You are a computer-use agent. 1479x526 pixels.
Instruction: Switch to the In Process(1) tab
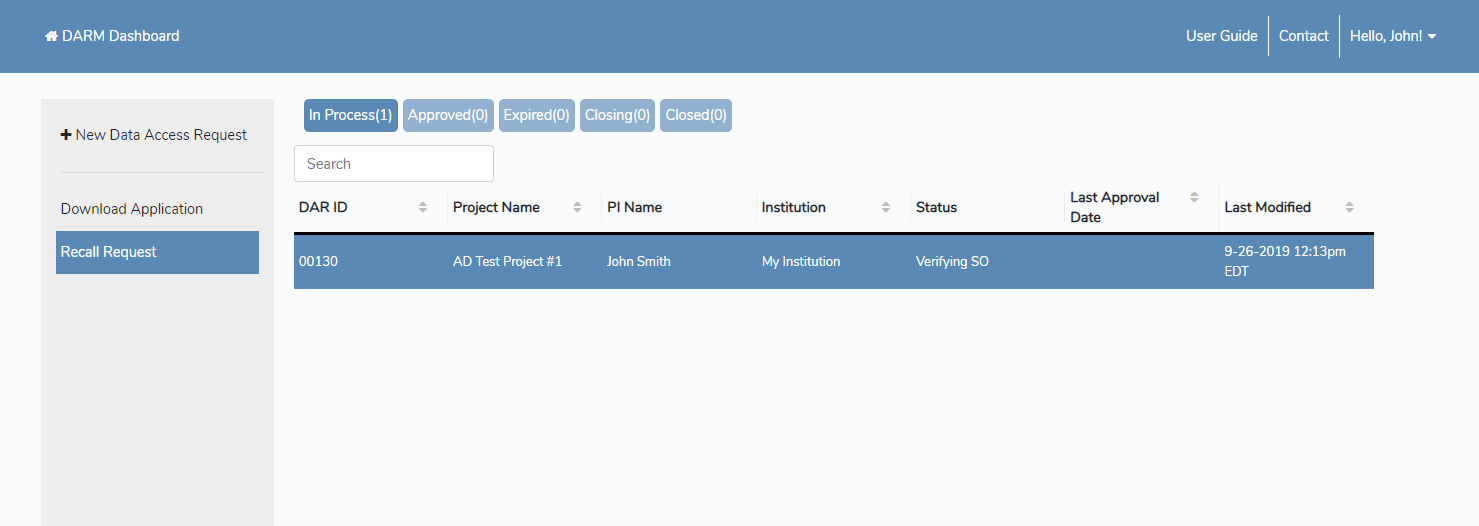pos(350,115)
